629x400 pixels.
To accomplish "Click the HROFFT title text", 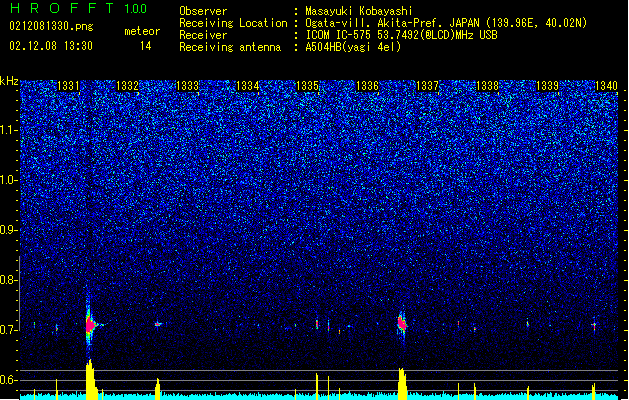I will click(62, 8).
